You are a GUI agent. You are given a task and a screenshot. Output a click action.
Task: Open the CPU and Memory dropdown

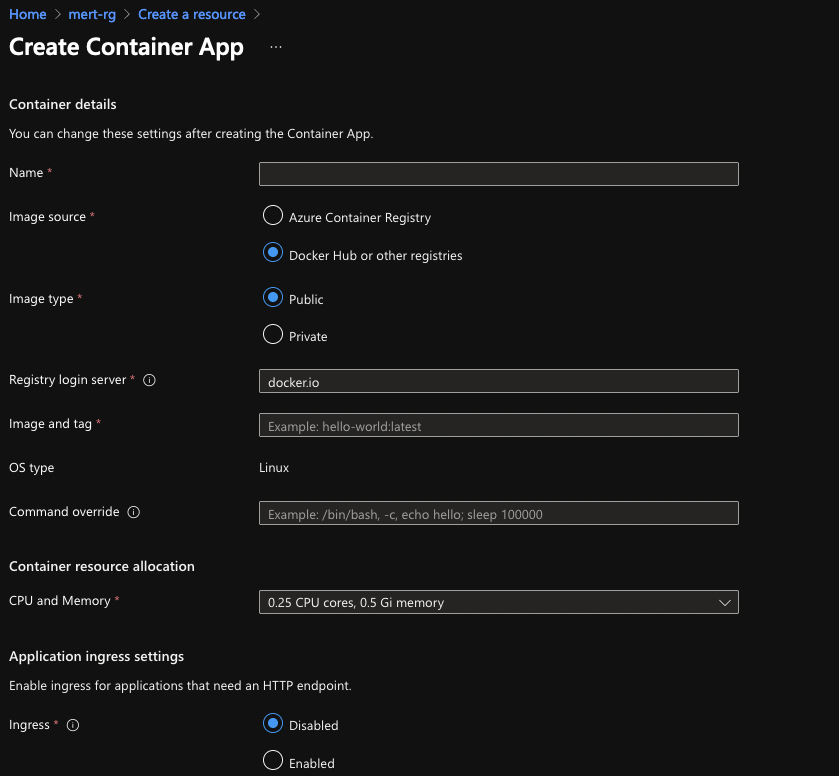(x=499, y=602)
